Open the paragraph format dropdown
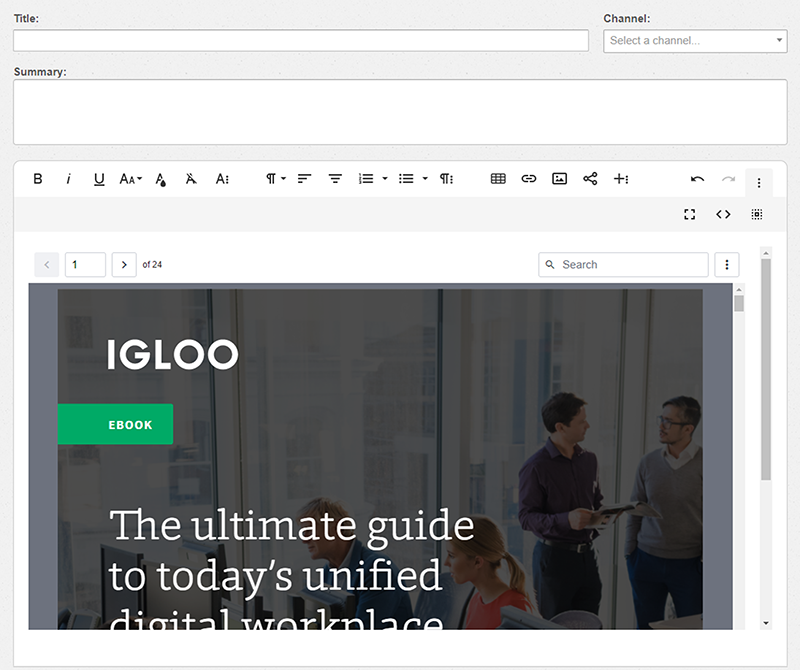This screenshot has height=670, width=800. click(x=275, y=179)
